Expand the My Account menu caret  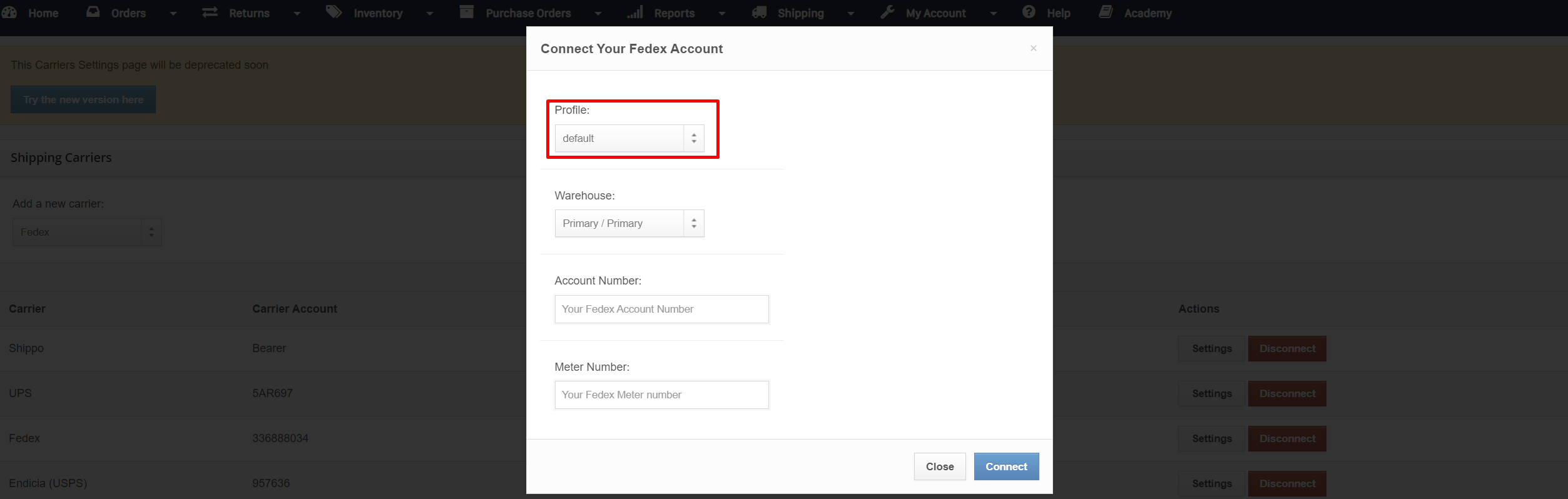tap(994, 13)
